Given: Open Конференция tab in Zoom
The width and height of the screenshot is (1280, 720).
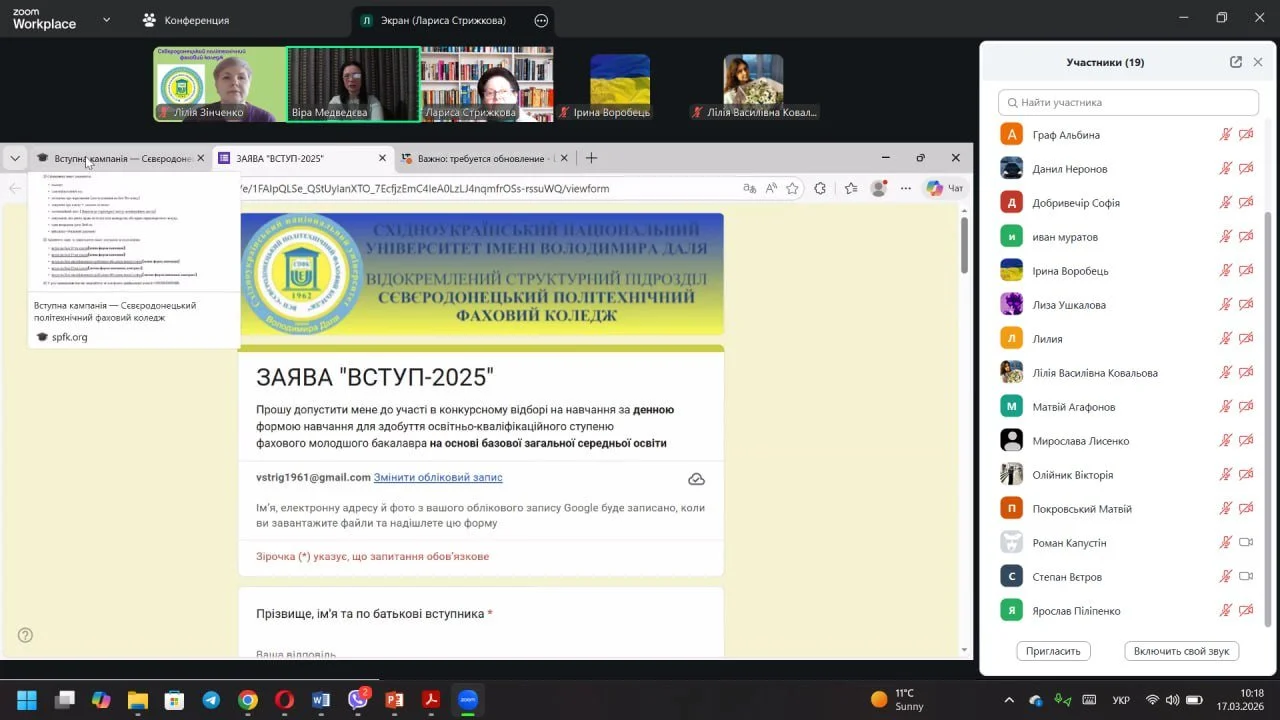Looking at the screenshot, I should (185, 20).
